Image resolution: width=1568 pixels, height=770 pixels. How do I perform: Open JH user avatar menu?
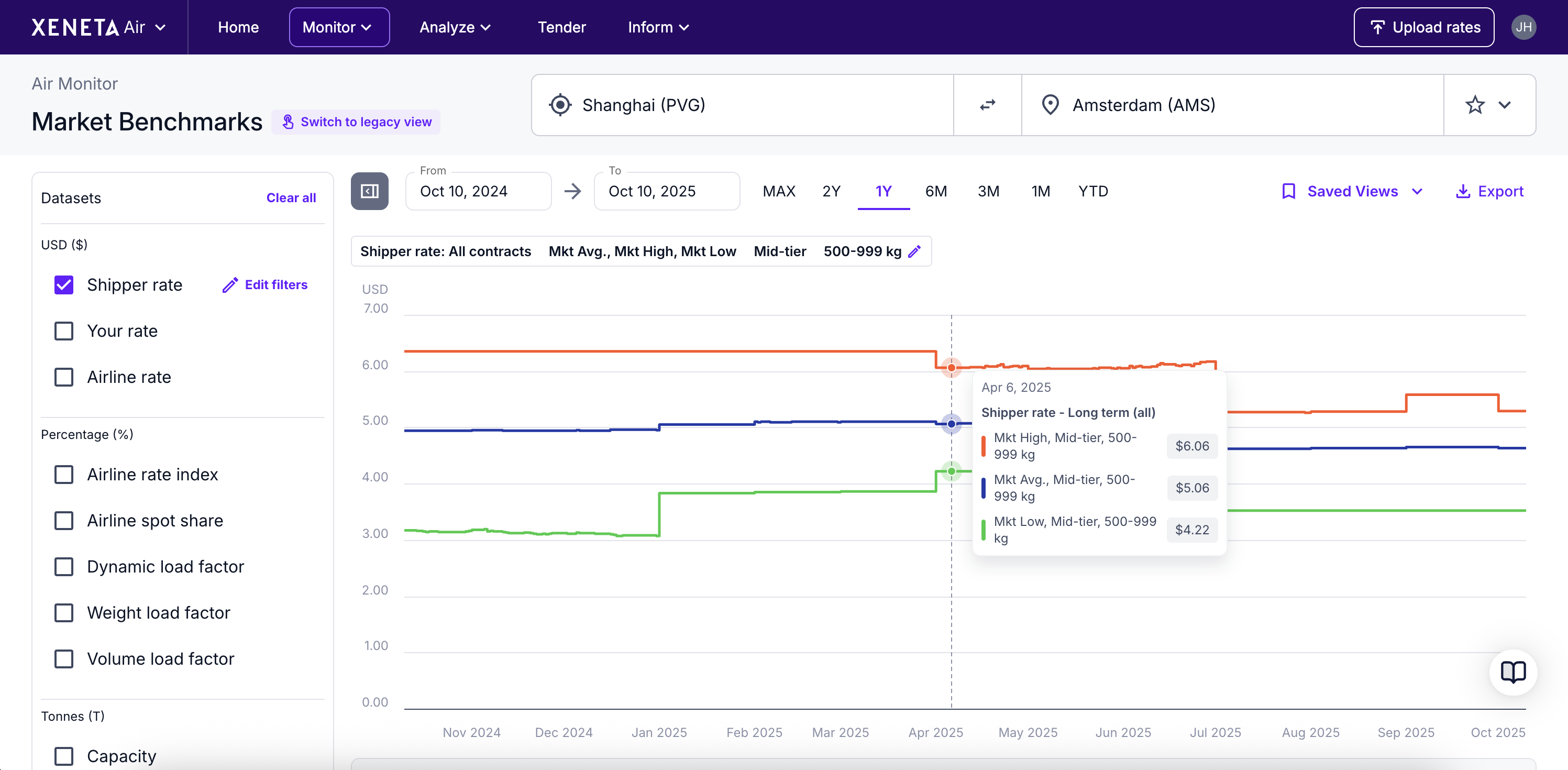point(1523,27)
